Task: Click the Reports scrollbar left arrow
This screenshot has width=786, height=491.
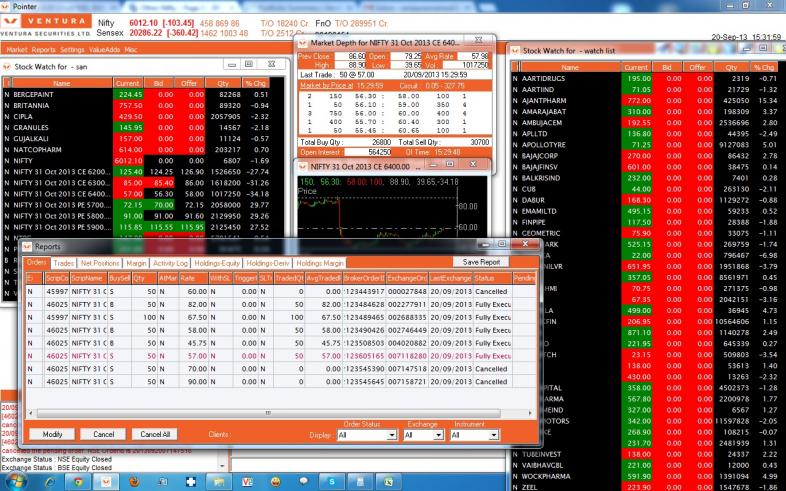Action: click(x=31, y=413)
